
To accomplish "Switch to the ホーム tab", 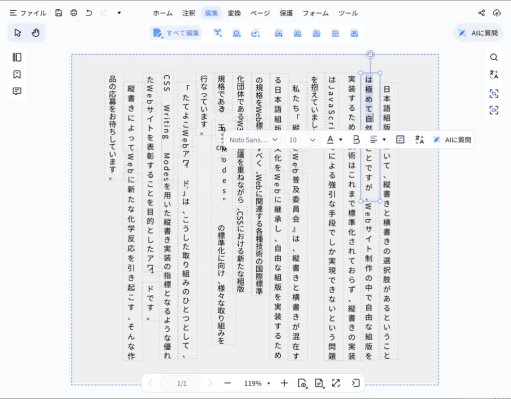I will pos(163,13).
